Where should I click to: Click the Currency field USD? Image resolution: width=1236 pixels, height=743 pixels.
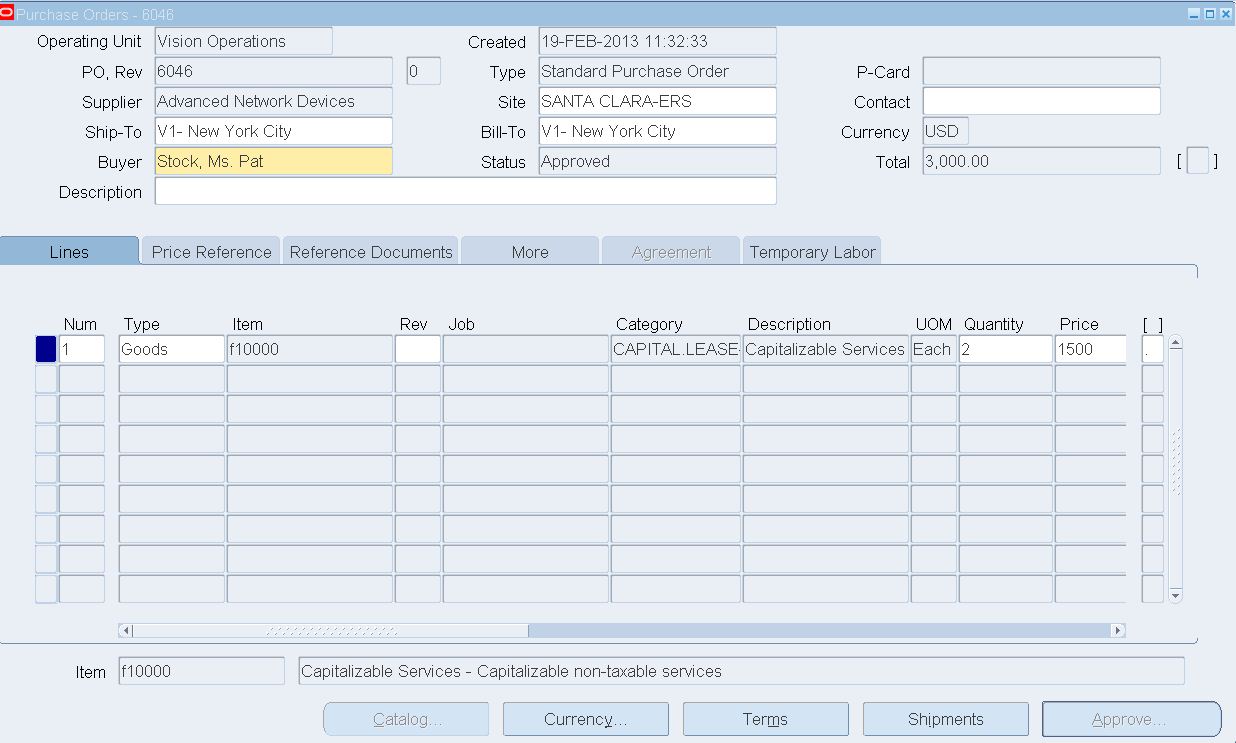tap(946, 131)
